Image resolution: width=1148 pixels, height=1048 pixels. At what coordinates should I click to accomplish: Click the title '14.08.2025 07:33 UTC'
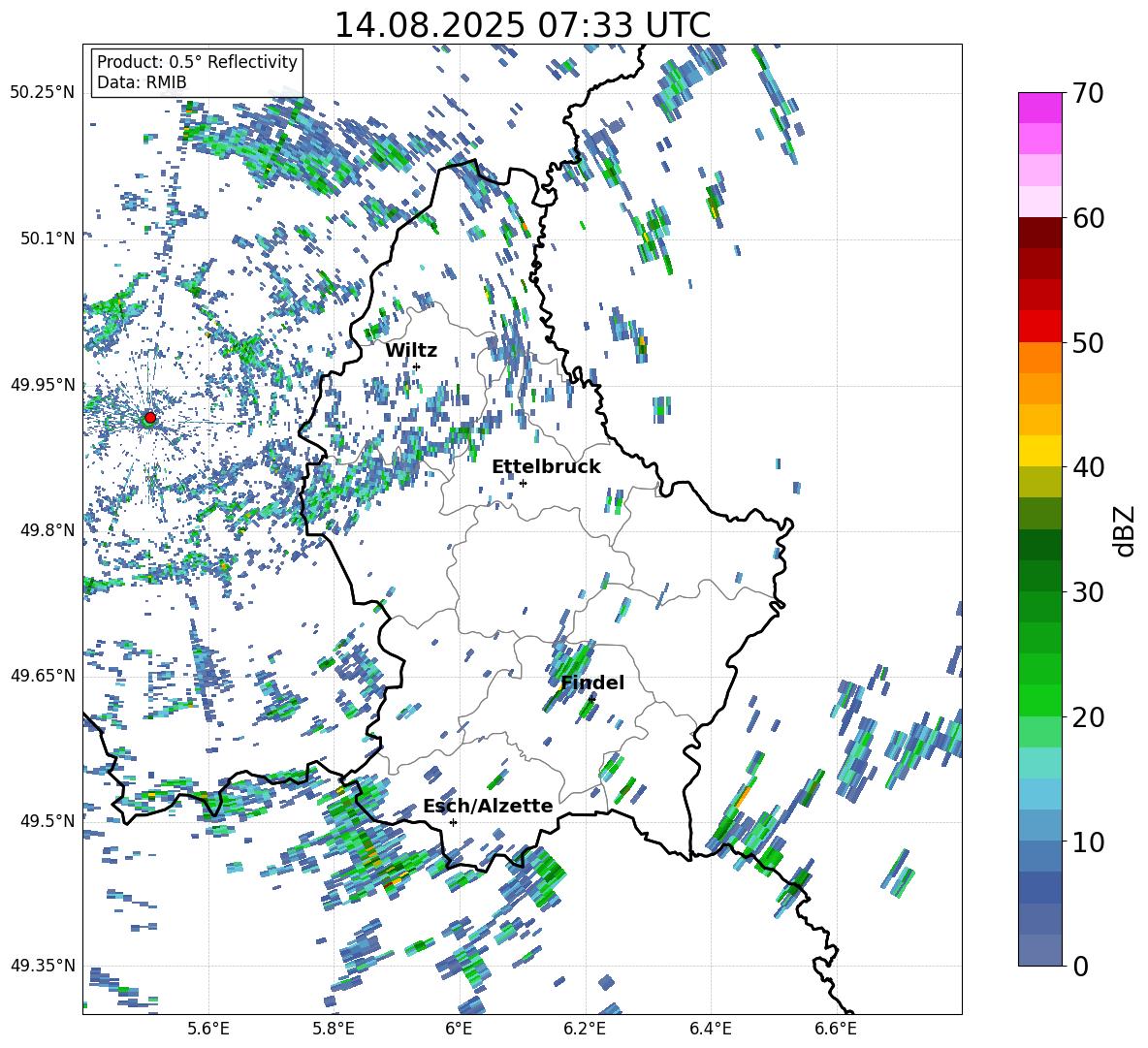pos(522,25)
